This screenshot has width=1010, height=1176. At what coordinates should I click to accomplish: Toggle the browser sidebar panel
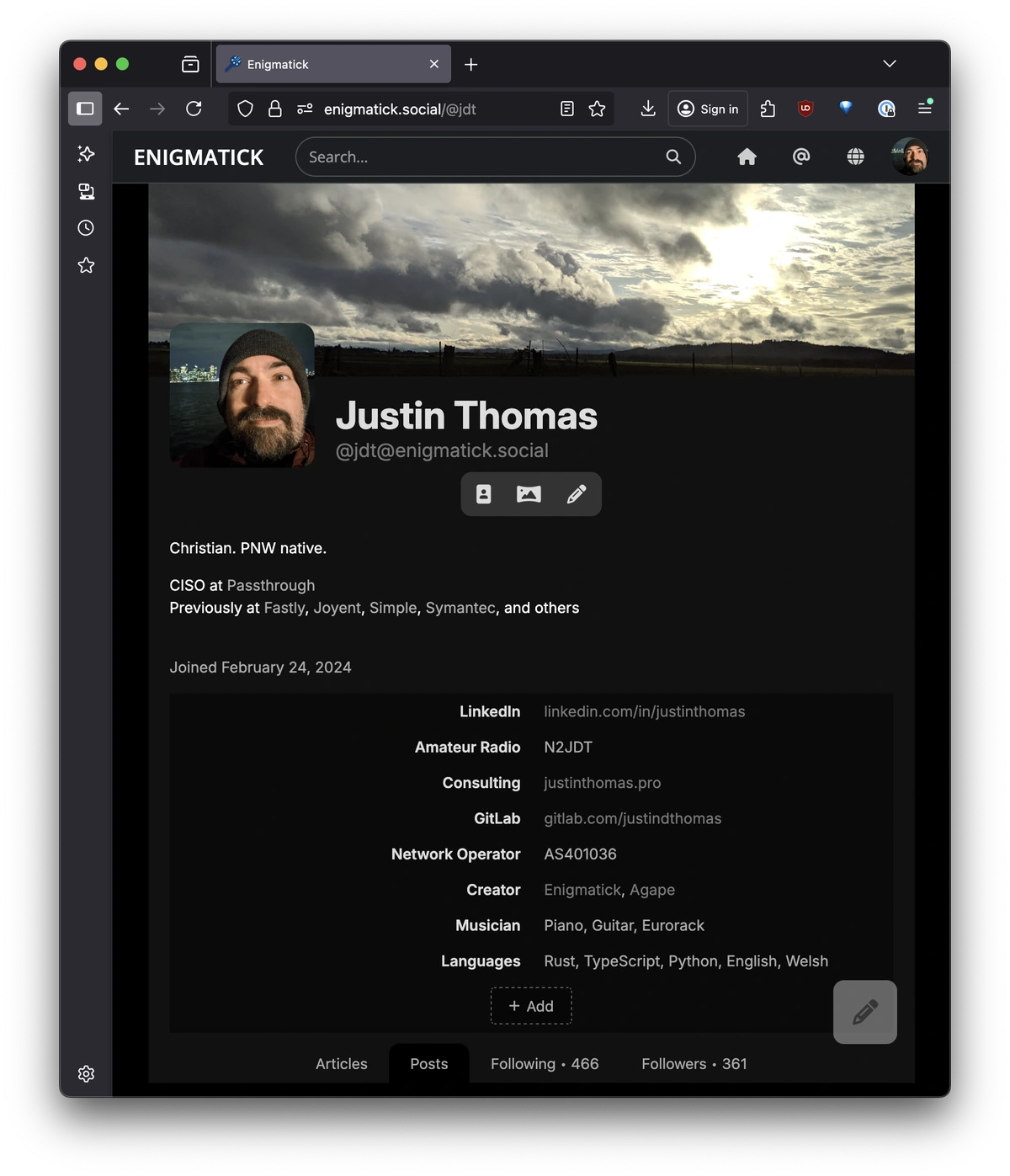[85, 109]
